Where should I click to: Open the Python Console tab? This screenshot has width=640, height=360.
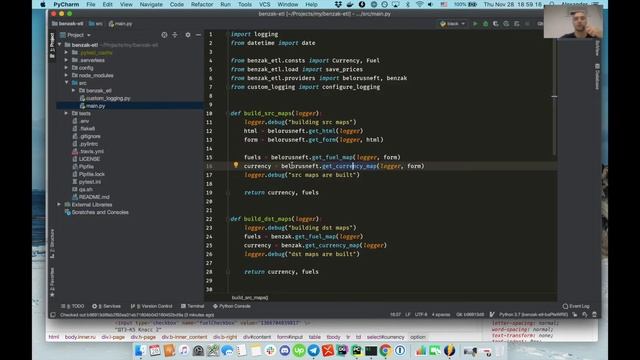232,306
